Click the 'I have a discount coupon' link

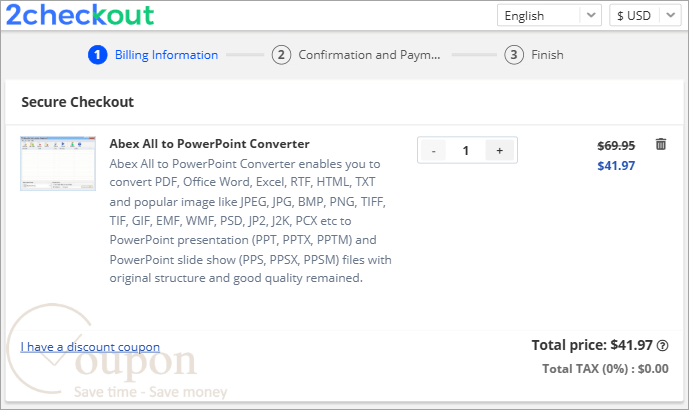(x=90, y=347)
